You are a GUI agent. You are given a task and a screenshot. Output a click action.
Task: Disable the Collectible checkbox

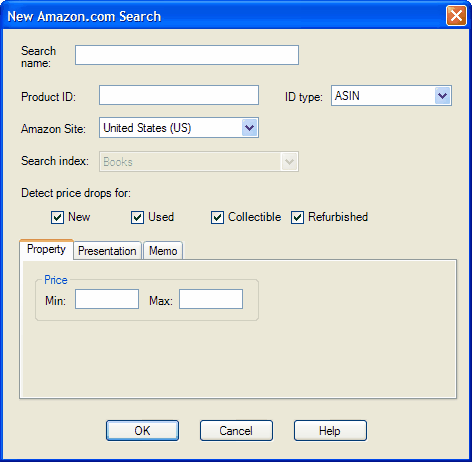point(217,217)
